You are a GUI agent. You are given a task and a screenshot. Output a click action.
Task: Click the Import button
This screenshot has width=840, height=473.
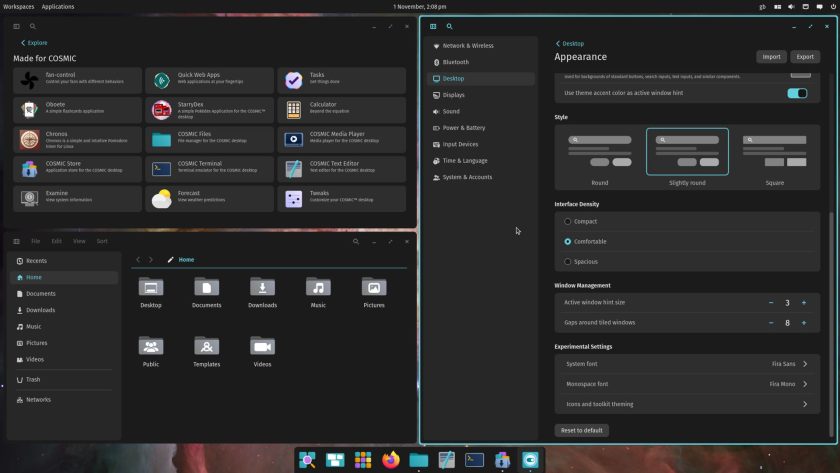771,57
